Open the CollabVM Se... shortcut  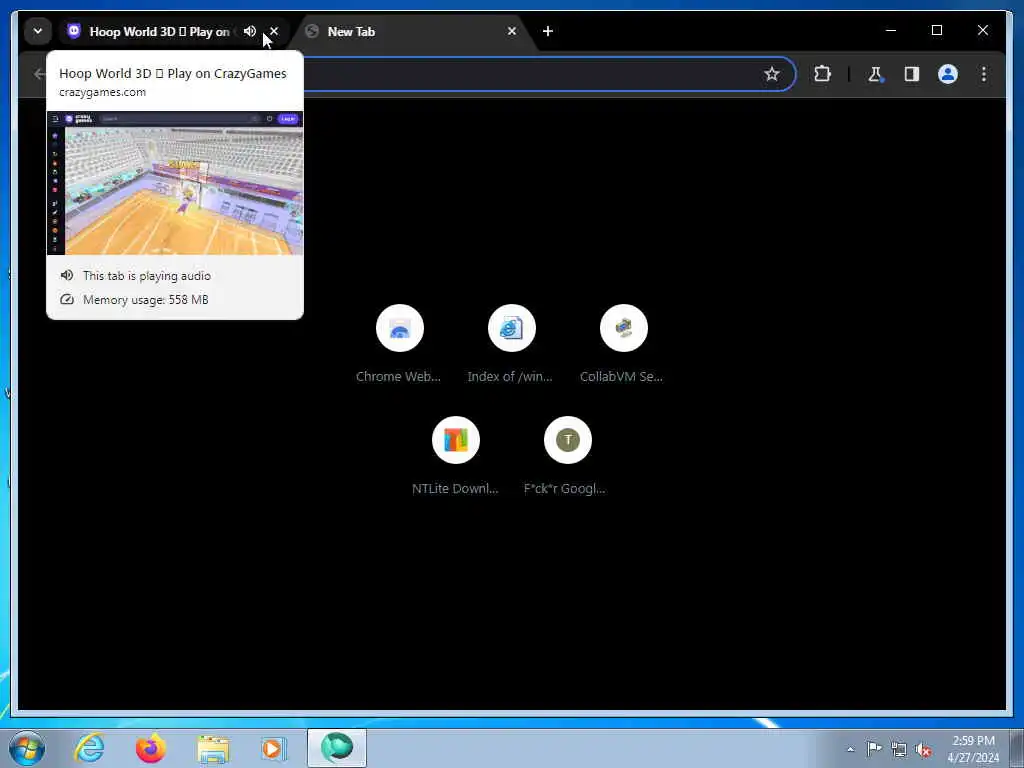[622, 344]
